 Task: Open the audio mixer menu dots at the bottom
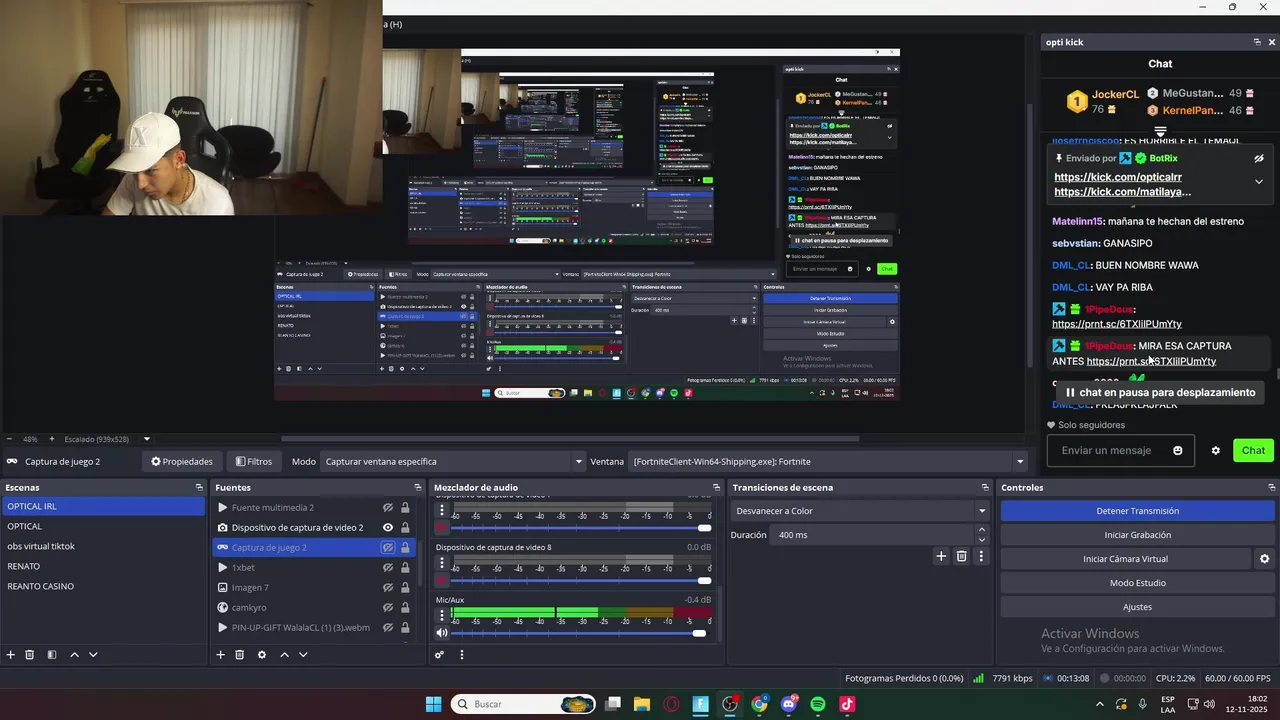coord(461,655)
